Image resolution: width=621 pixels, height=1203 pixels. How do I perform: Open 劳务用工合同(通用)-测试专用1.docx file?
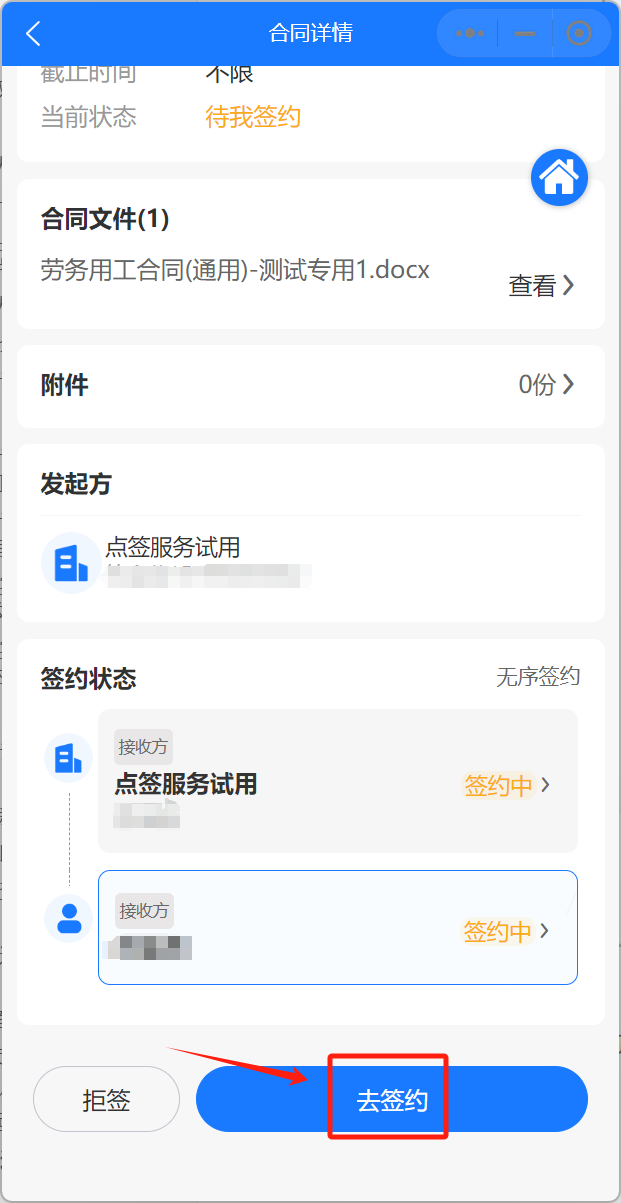[235, 270]
